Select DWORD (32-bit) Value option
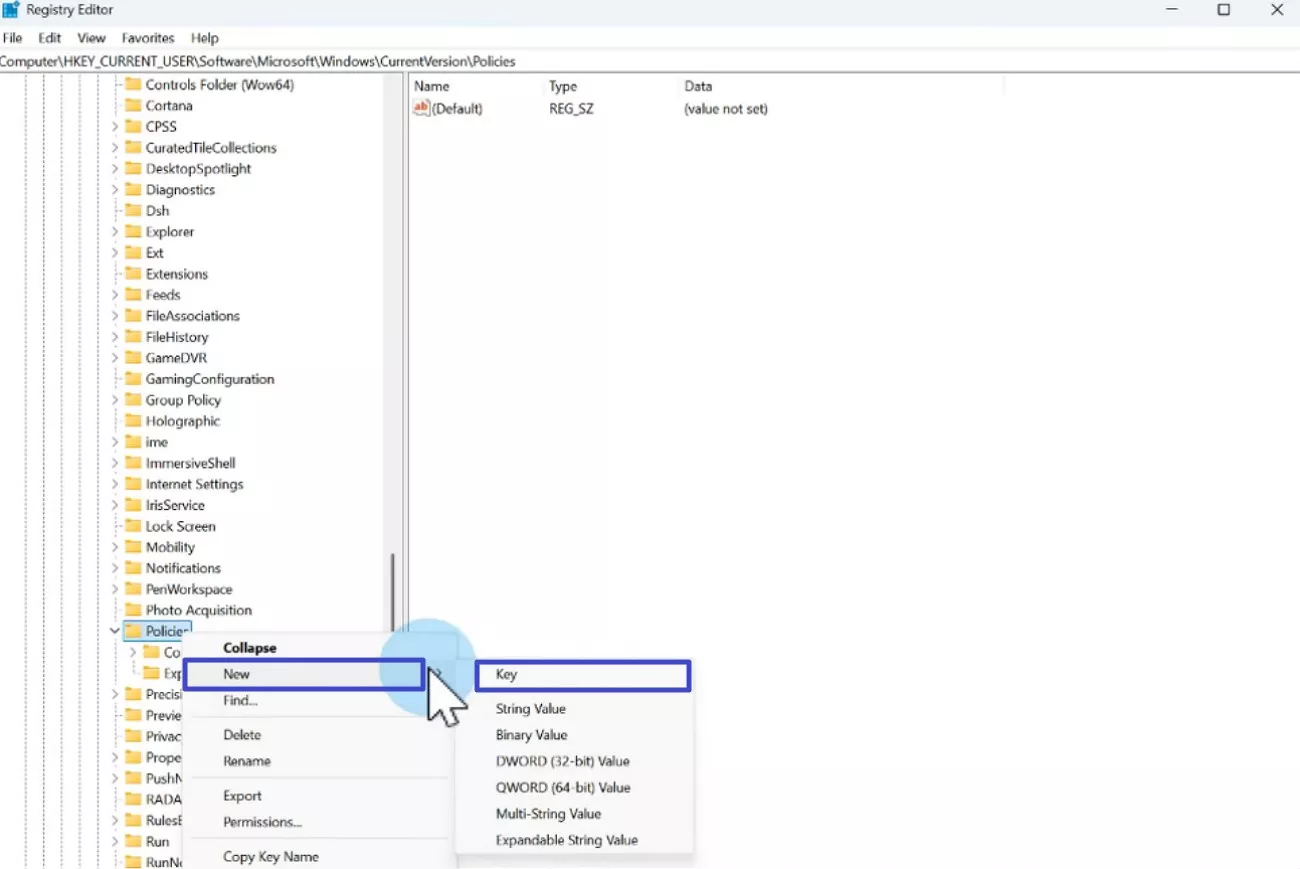The image size is (1300, 869). click(562, 762)
